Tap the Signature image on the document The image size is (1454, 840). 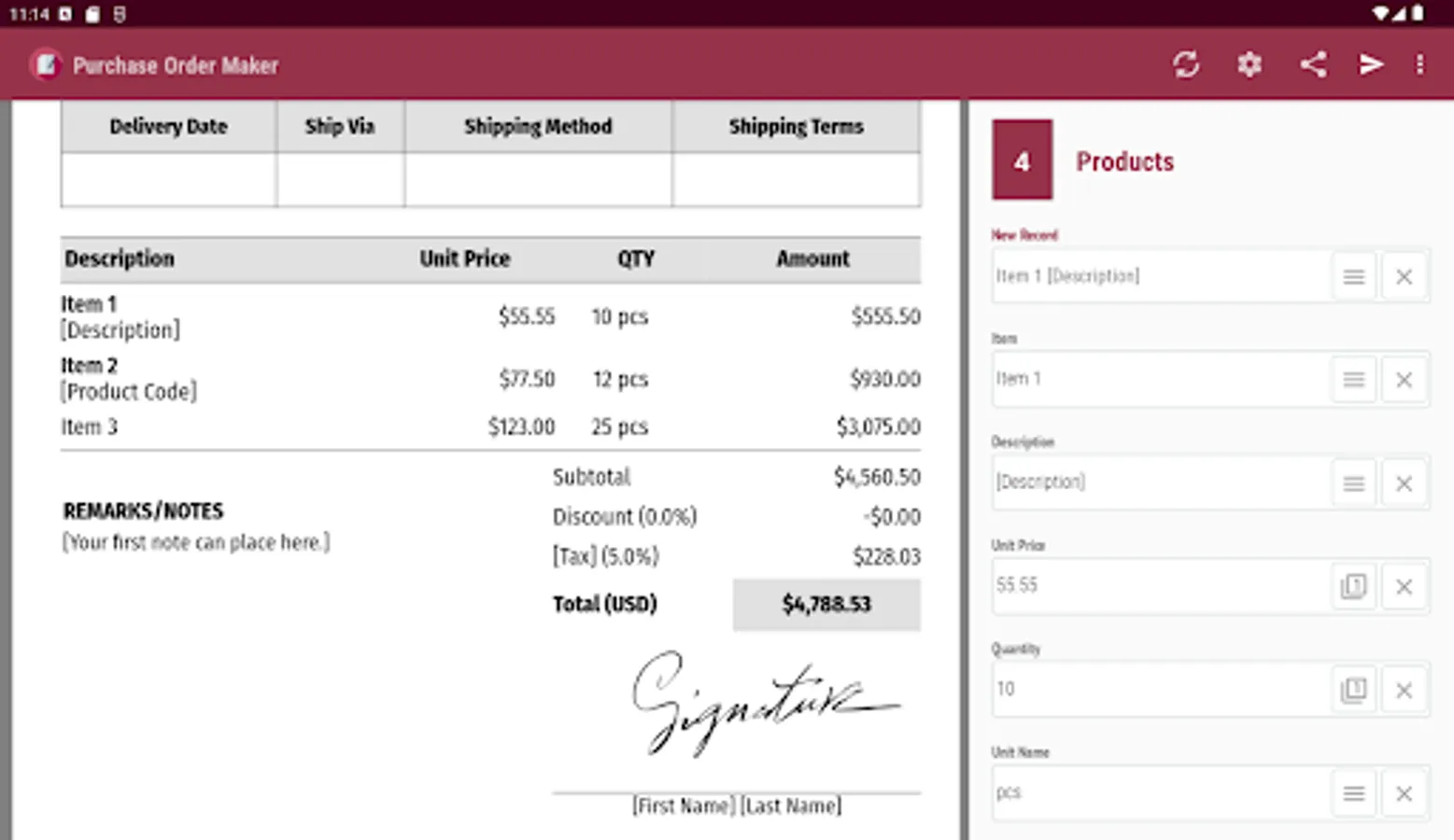[761, 702]
